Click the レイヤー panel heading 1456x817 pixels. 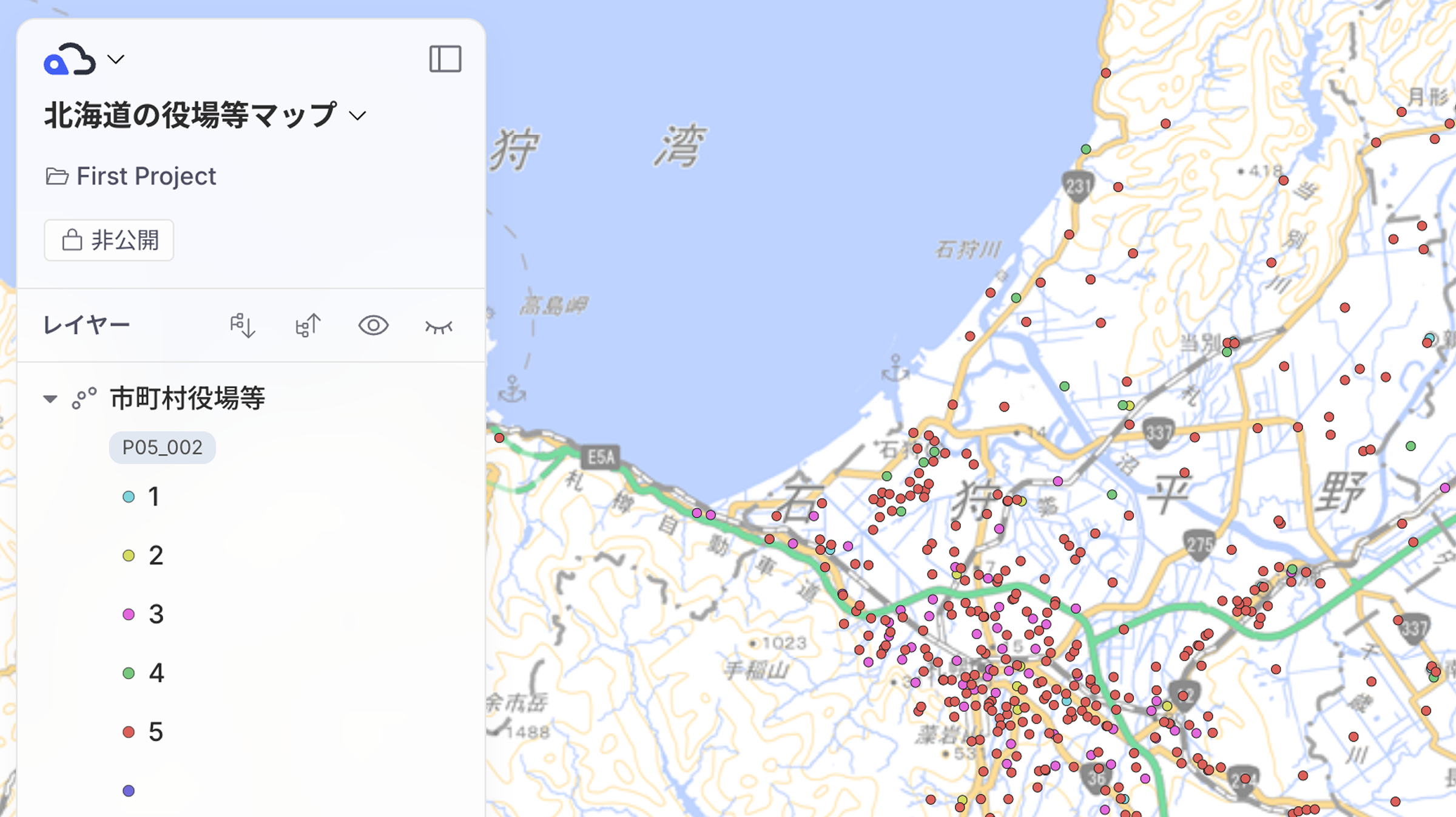click(x=86, y=324)
